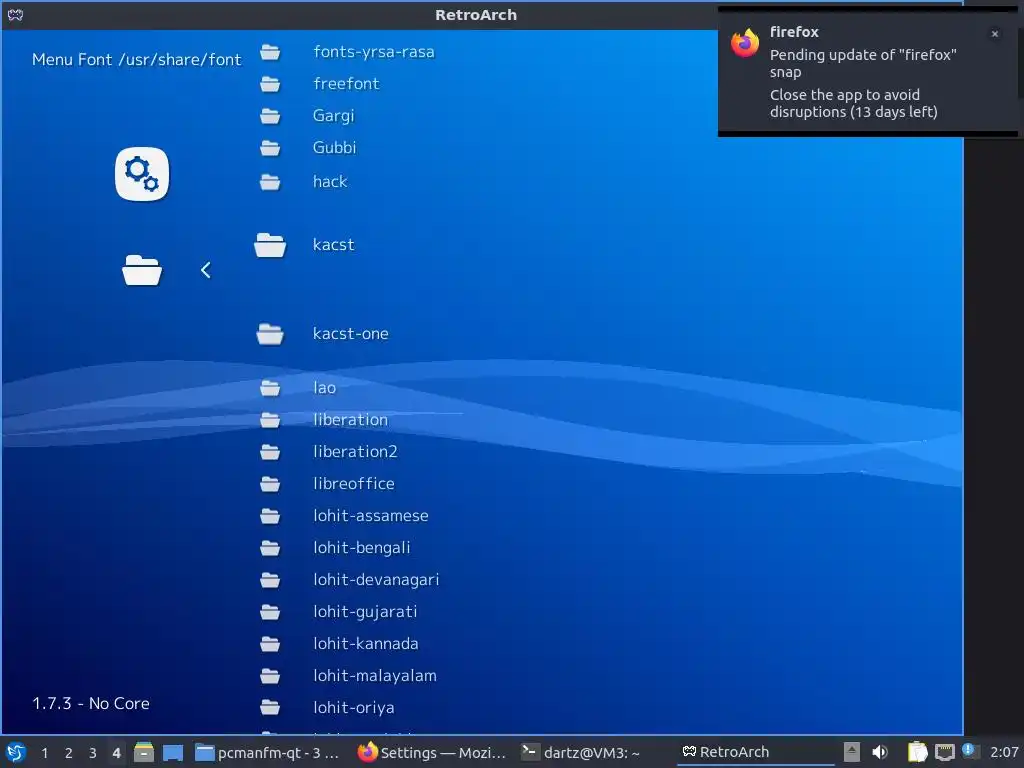Screen dimensions: 1024x768
Task: Click the show desktop icon in taskbar
Action: coord(173,752)
